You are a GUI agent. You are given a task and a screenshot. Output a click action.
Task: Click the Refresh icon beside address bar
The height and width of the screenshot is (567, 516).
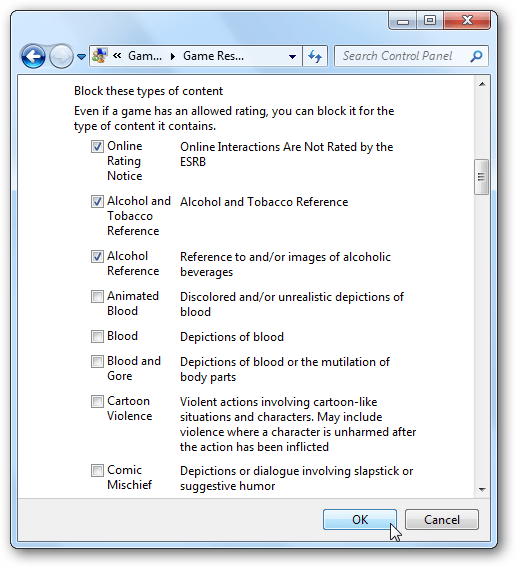[315, 56]
